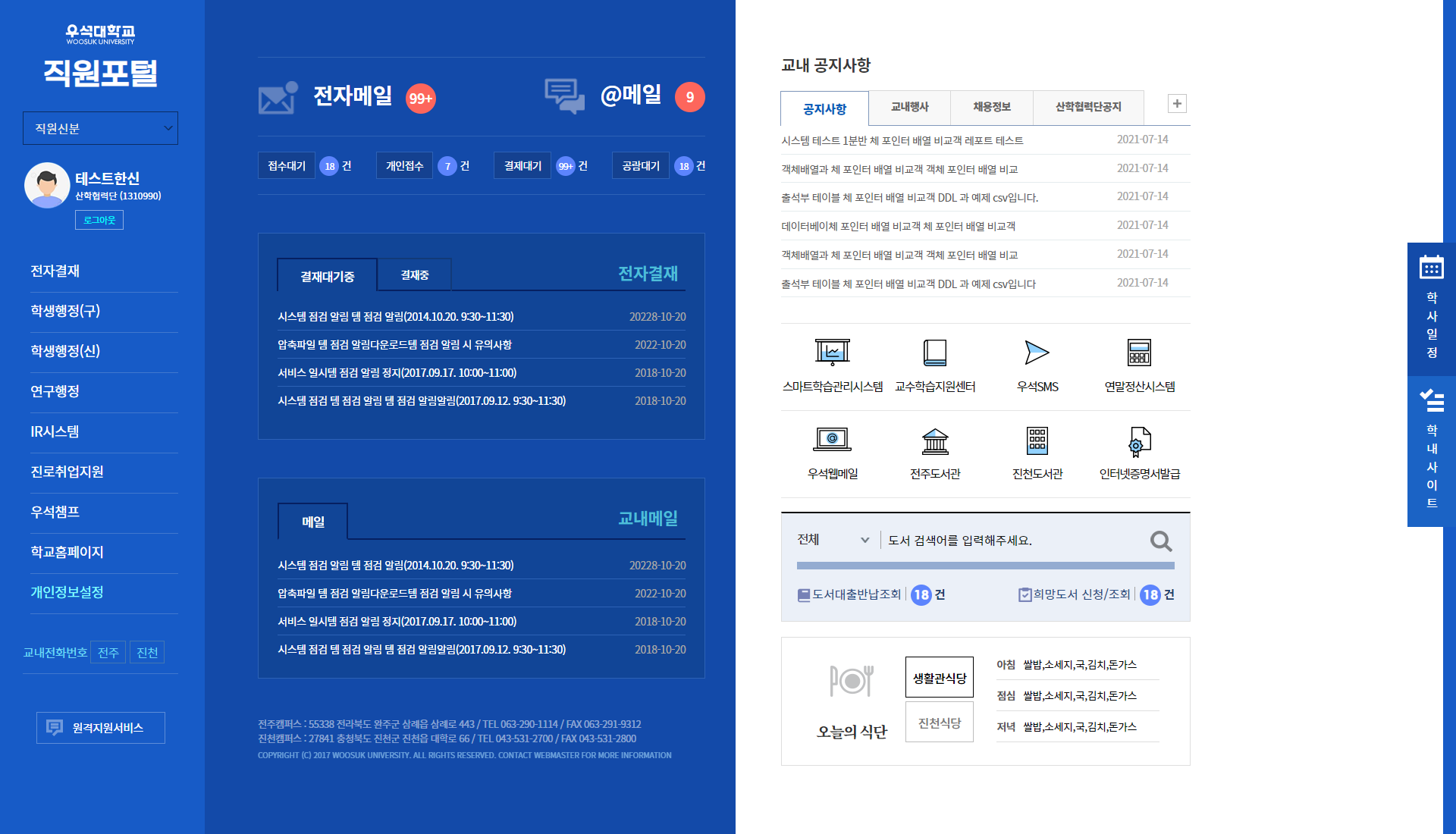
Task: Select the 결재중 approval tab
Action: point(414,275)
